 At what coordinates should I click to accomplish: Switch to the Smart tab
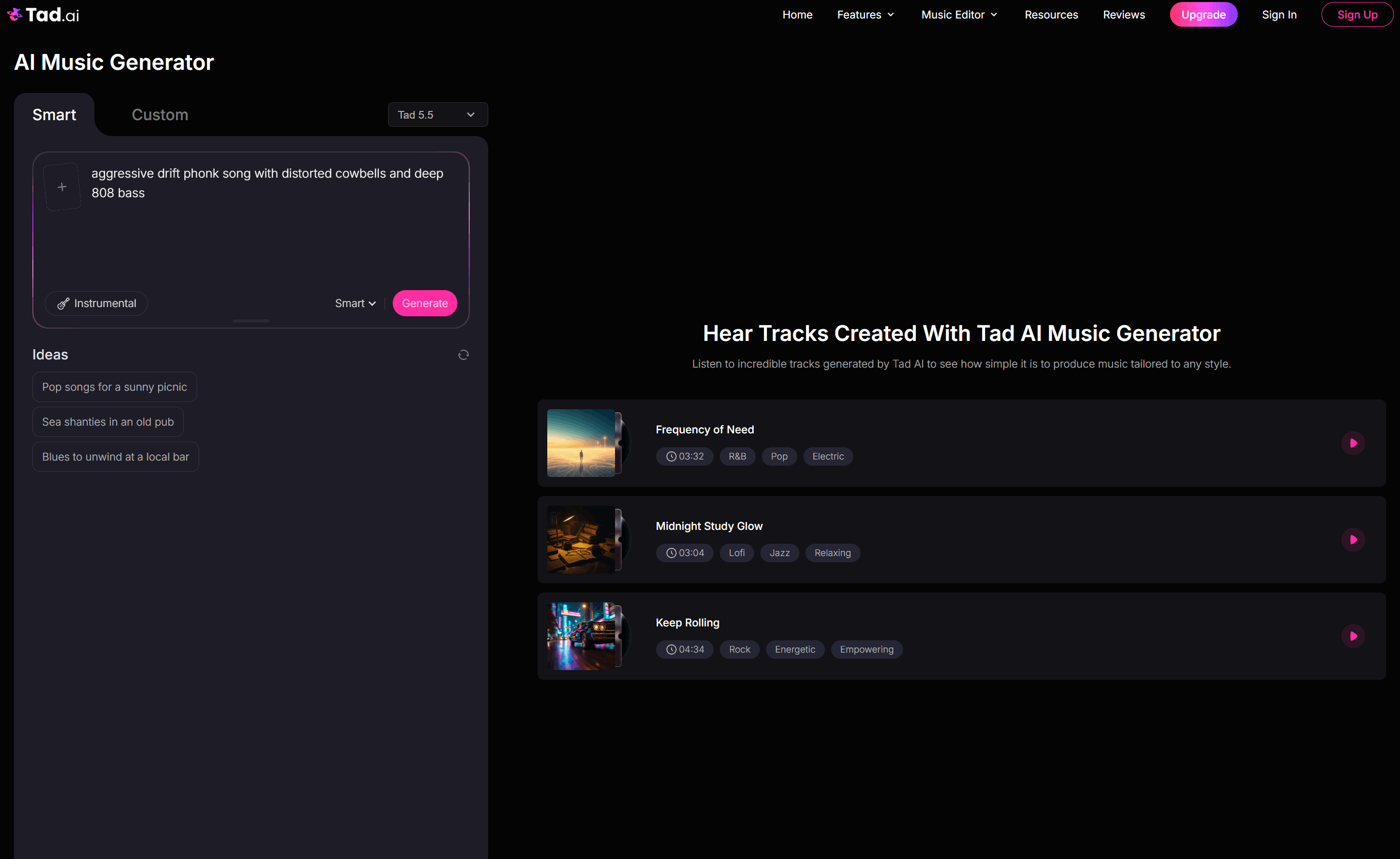[54, 115]
